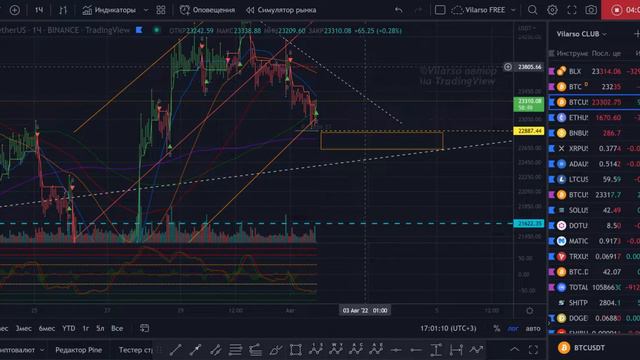The width and height of the screenshot is (640, 360).
Task: Select the ray line drawing tool
Action: pos(196,350)
